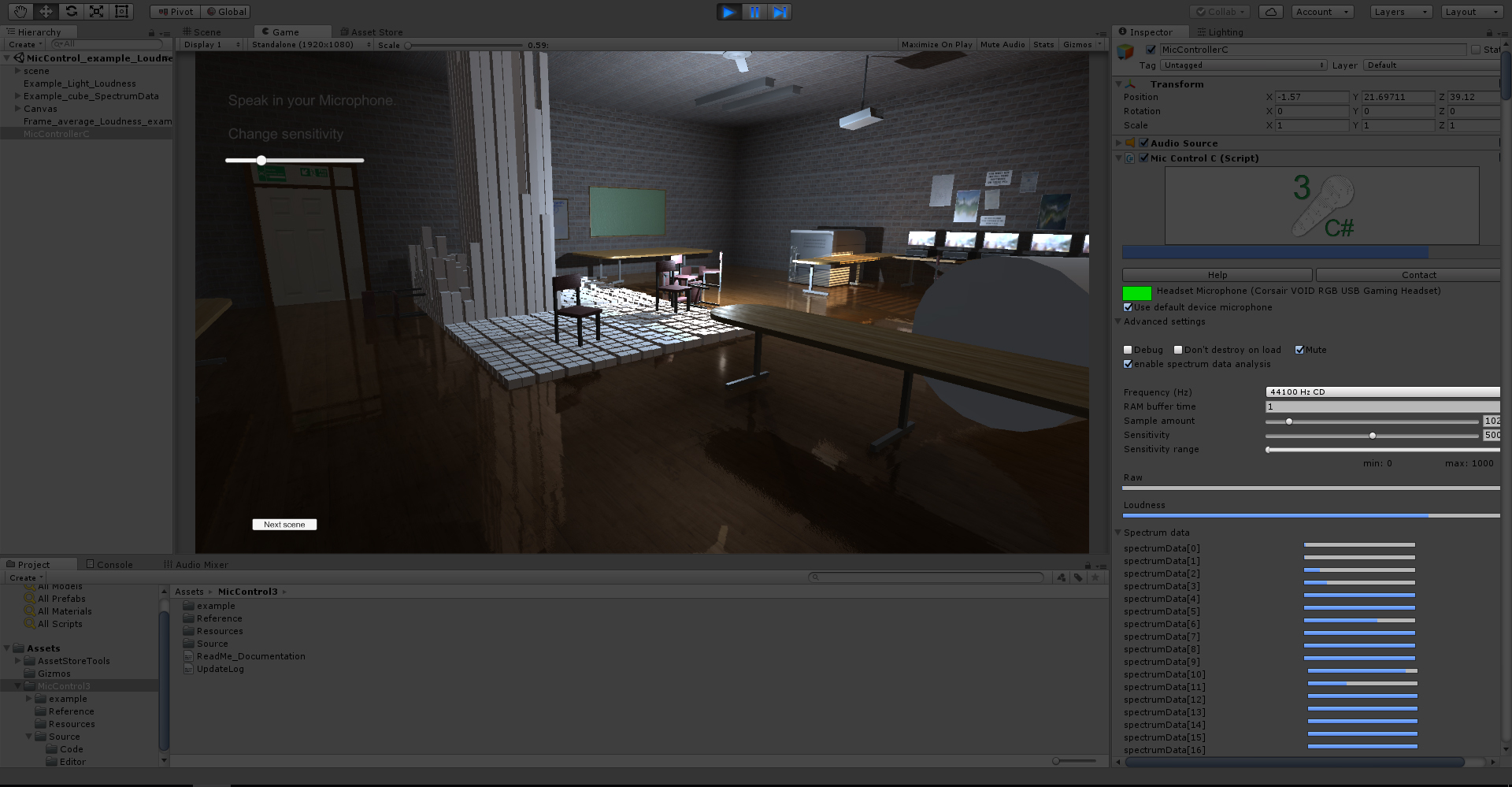Select the Rotate tool

point(71,11)
